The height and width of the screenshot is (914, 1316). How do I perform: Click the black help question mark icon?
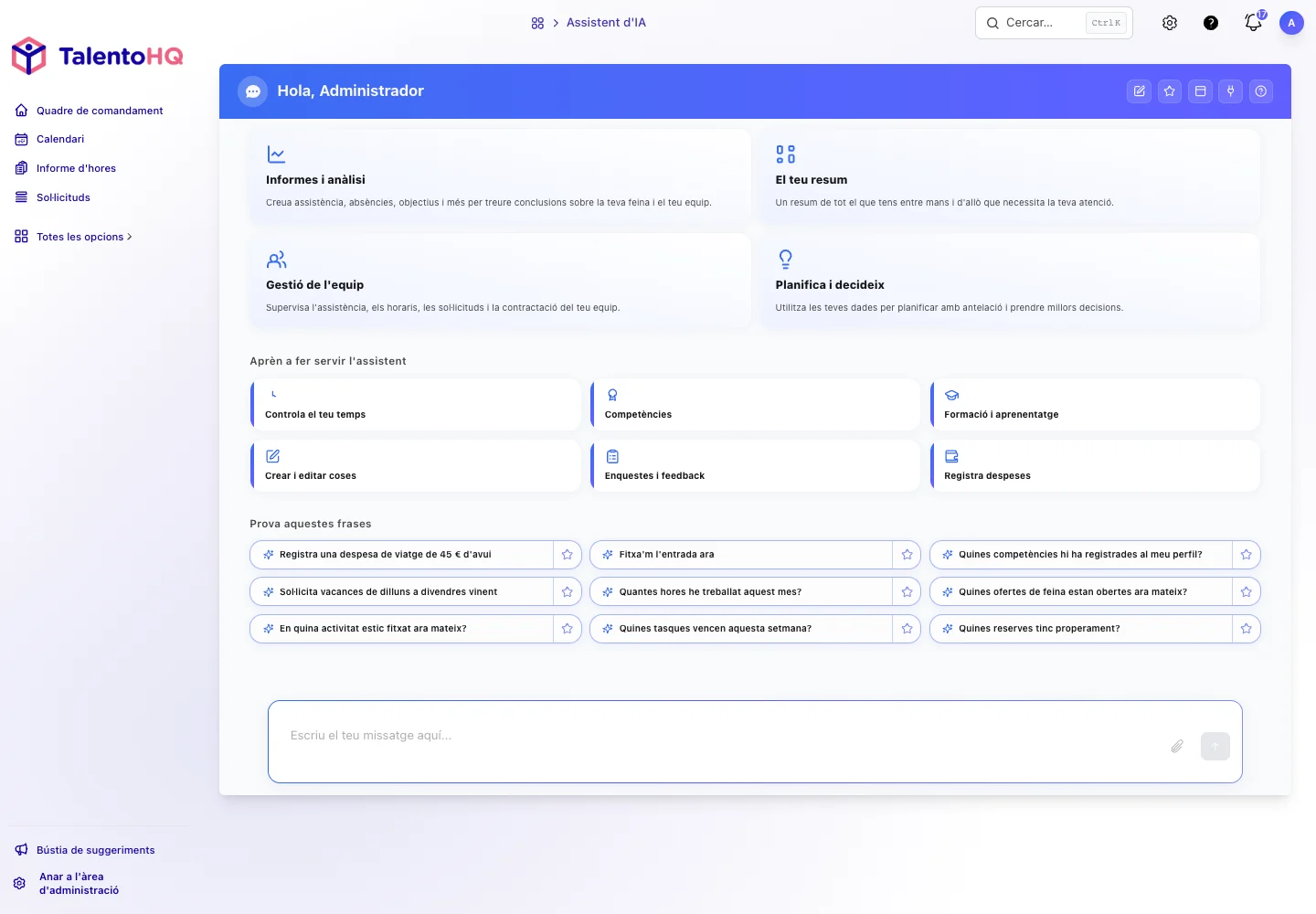pyautogui.click(x=1211, y=23)
